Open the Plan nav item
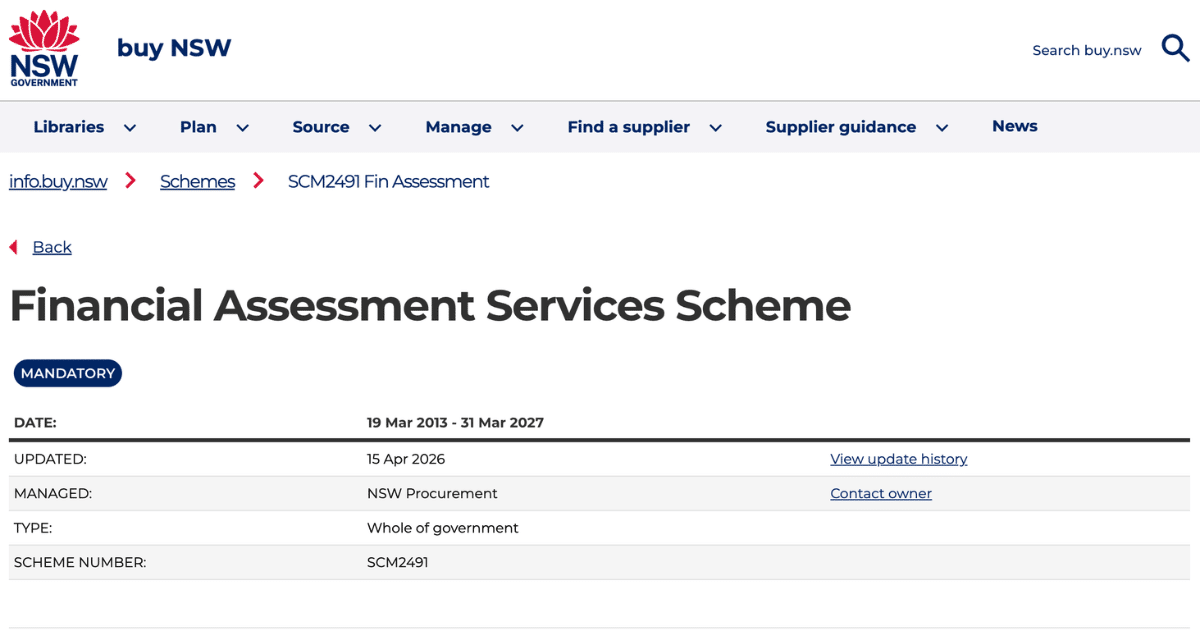This screenshot has width=1200, height=630. point(198,127)
